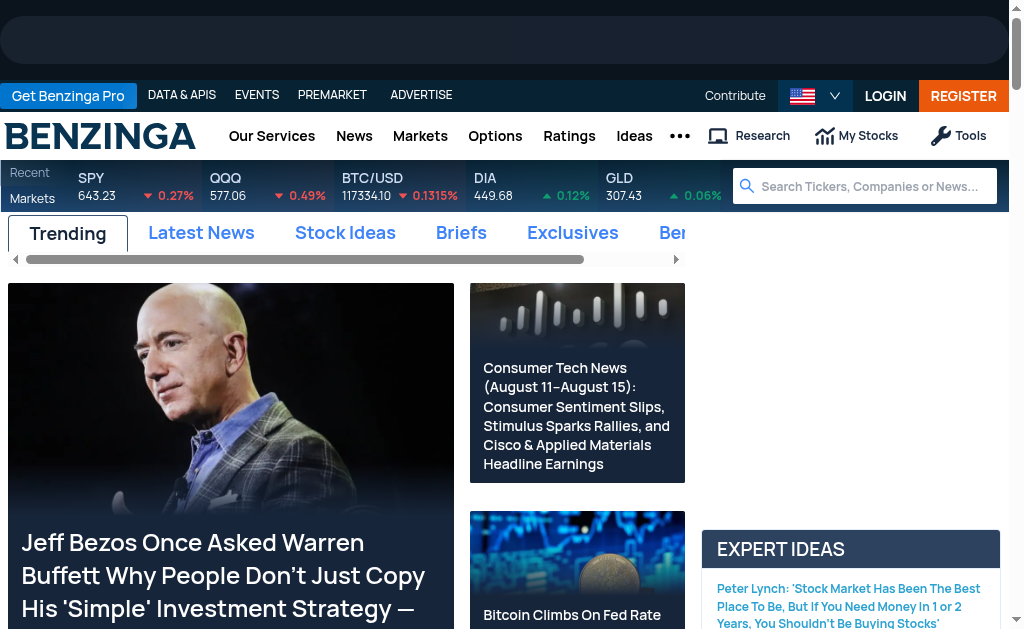Click the Bitcoin coin article image
The image size is (1024, 629).
tap(577, 554)
